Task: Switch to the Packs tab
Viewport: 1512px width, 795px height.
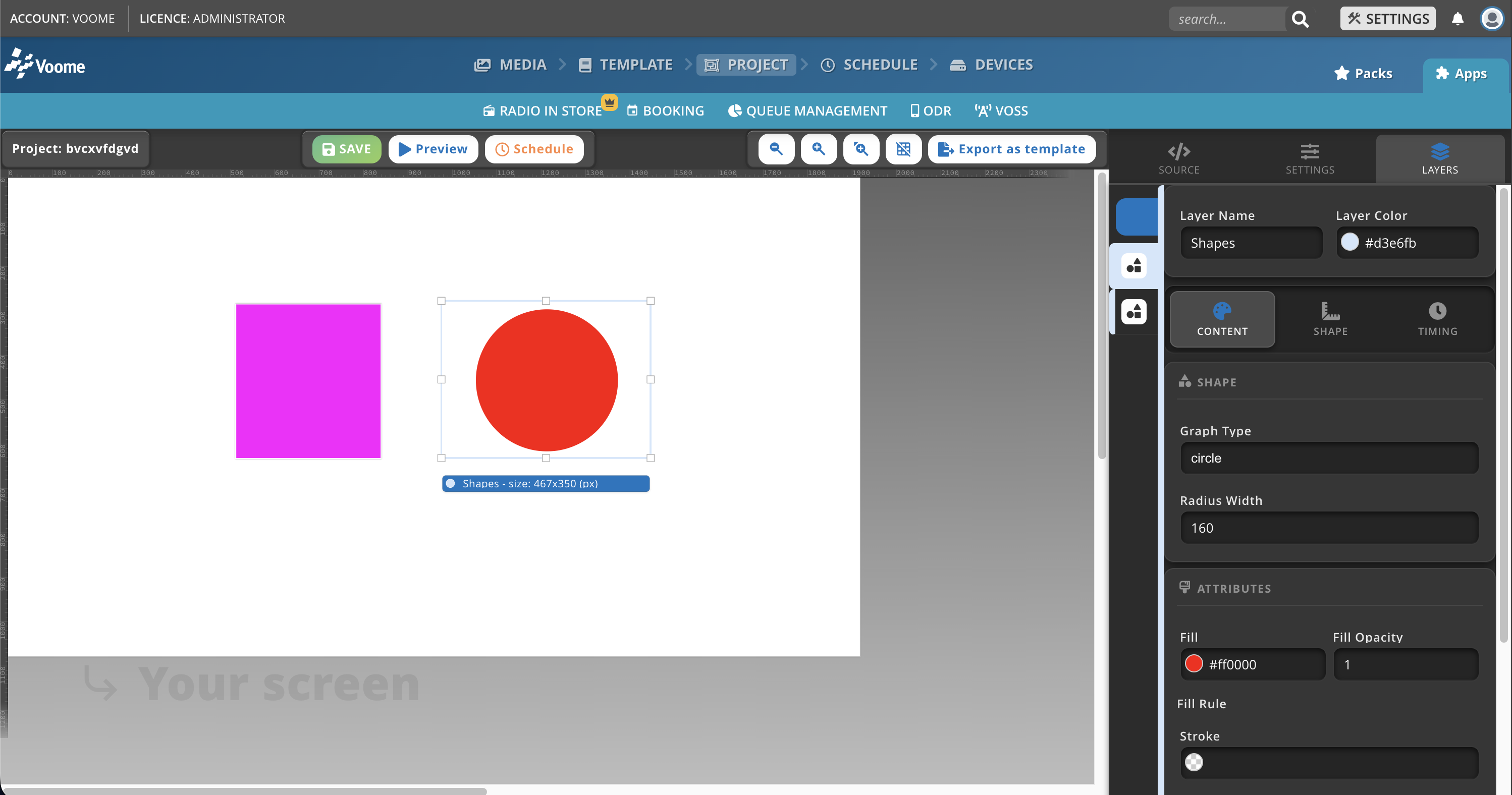Action: [x=1363, y=73]
